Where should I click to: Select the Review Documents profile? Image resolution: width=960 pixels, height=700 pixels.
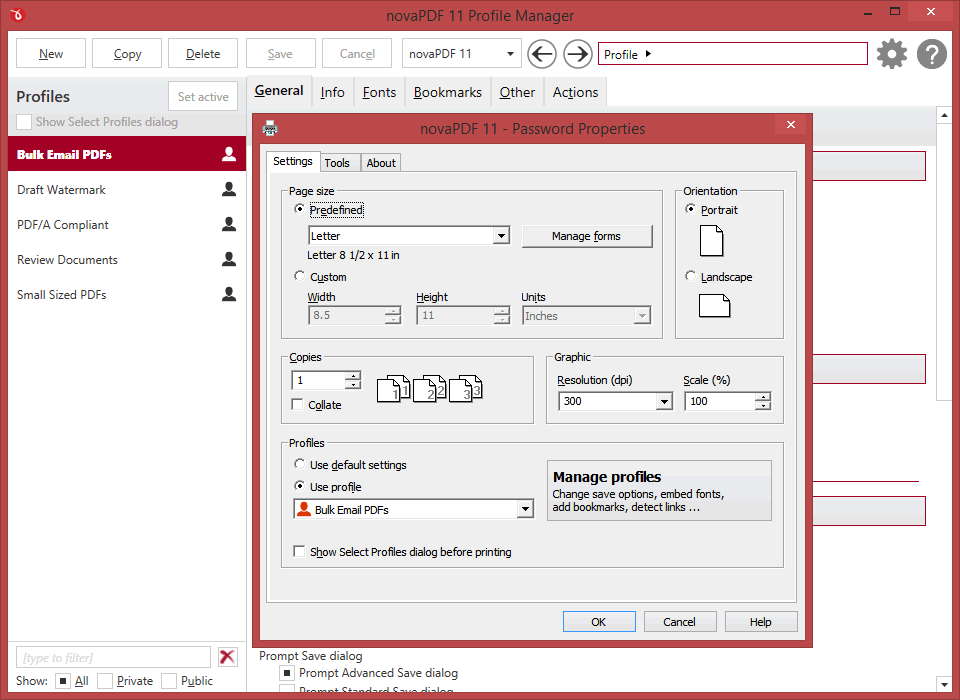(127, 259)
